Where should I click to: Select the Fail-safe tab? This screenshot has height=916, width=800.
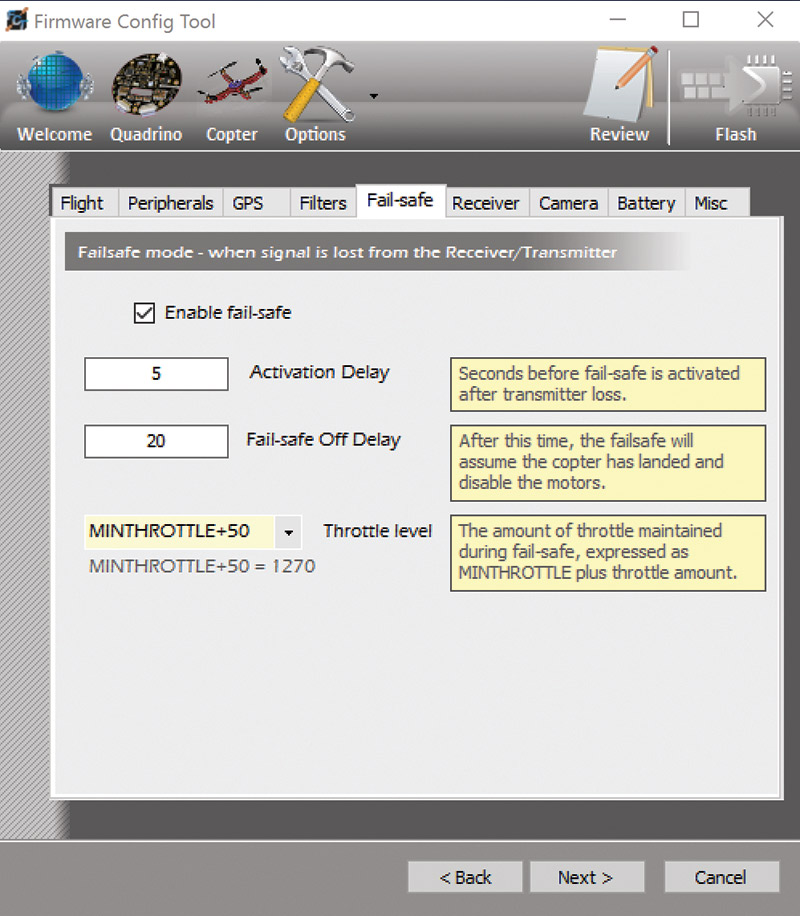(400, 201)
